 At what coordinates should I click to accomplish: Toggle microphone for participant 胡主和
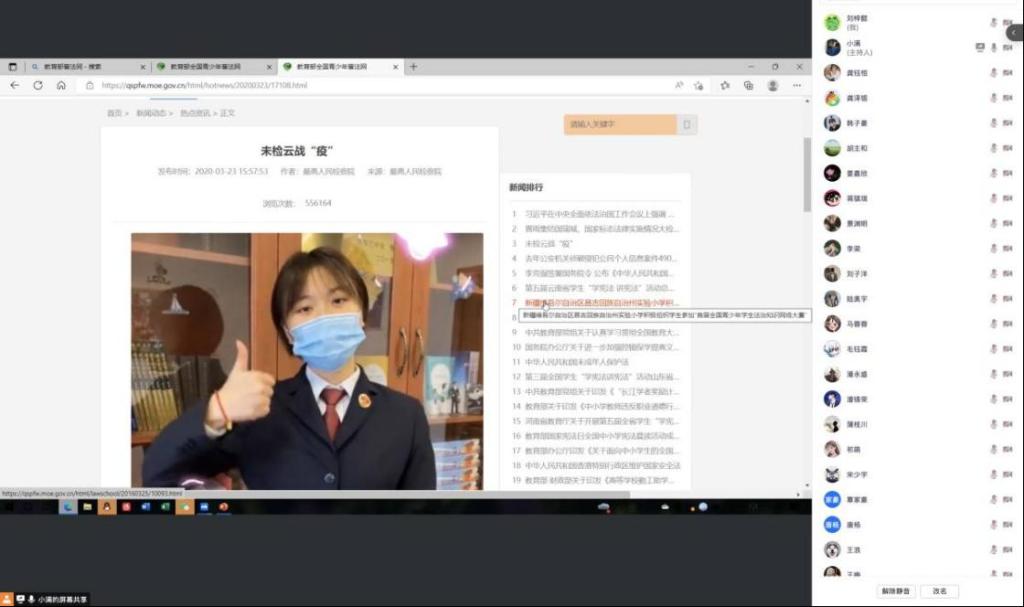pos(994,148)
